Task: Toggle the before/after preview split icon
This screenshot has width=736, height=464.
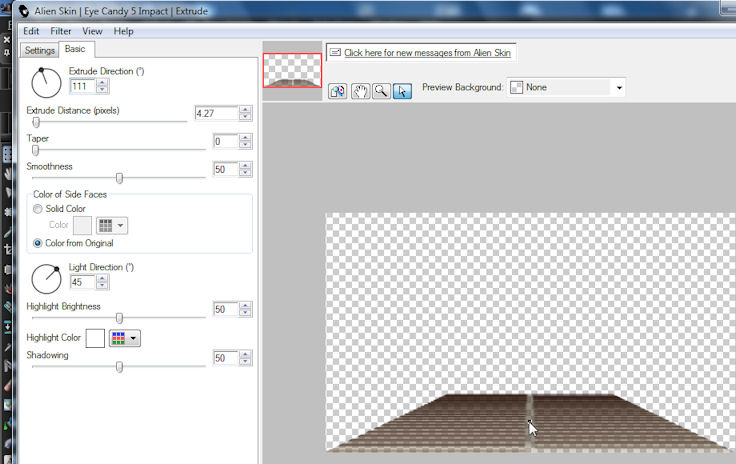Action: point(337,91)
